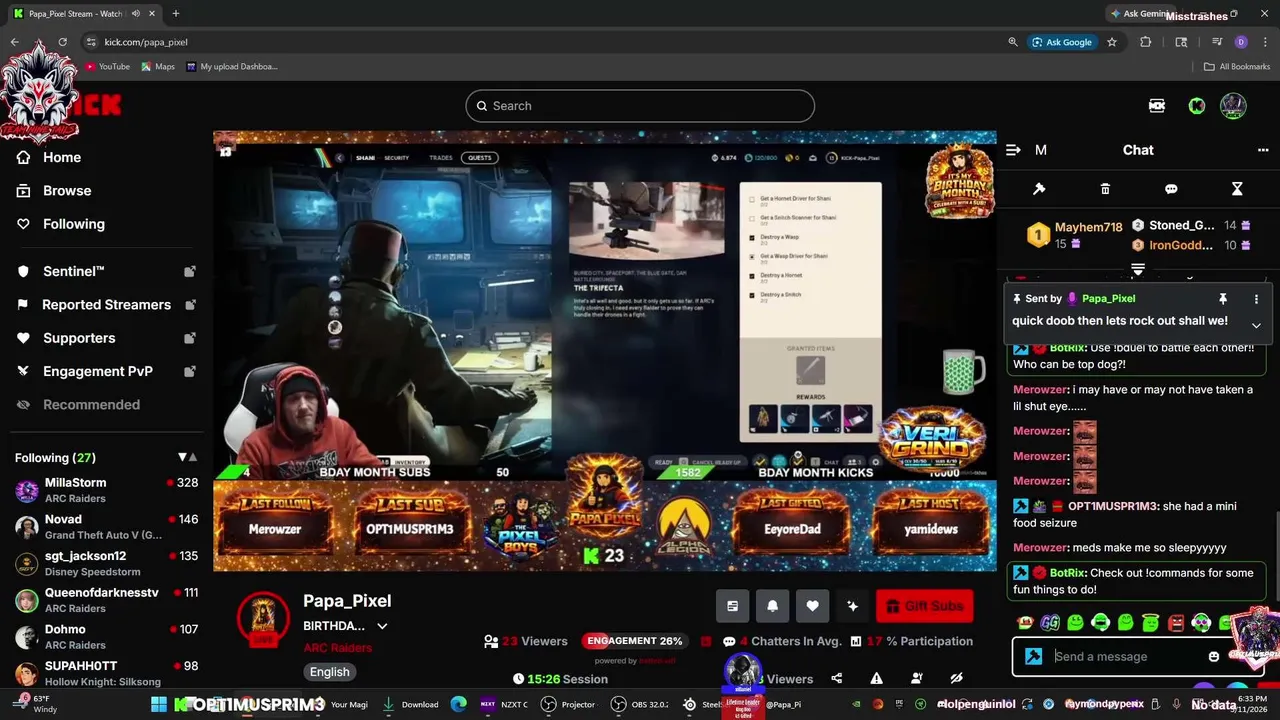
Task: Open Dohmo channel in following list
Action: coord(106,637)
